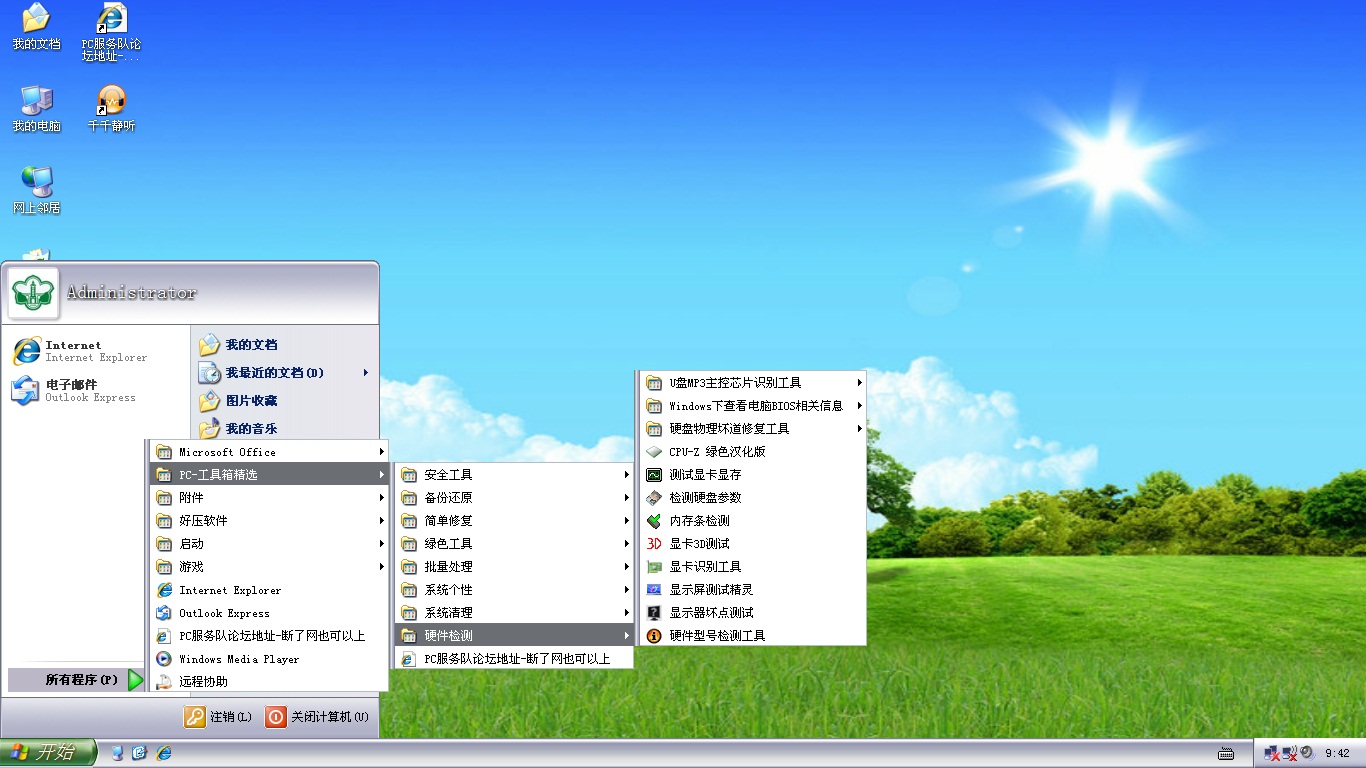Click the disconnected wireless network tray icon
Image resolution: width=1366 pixels, height=768 pixels.
1290,753
